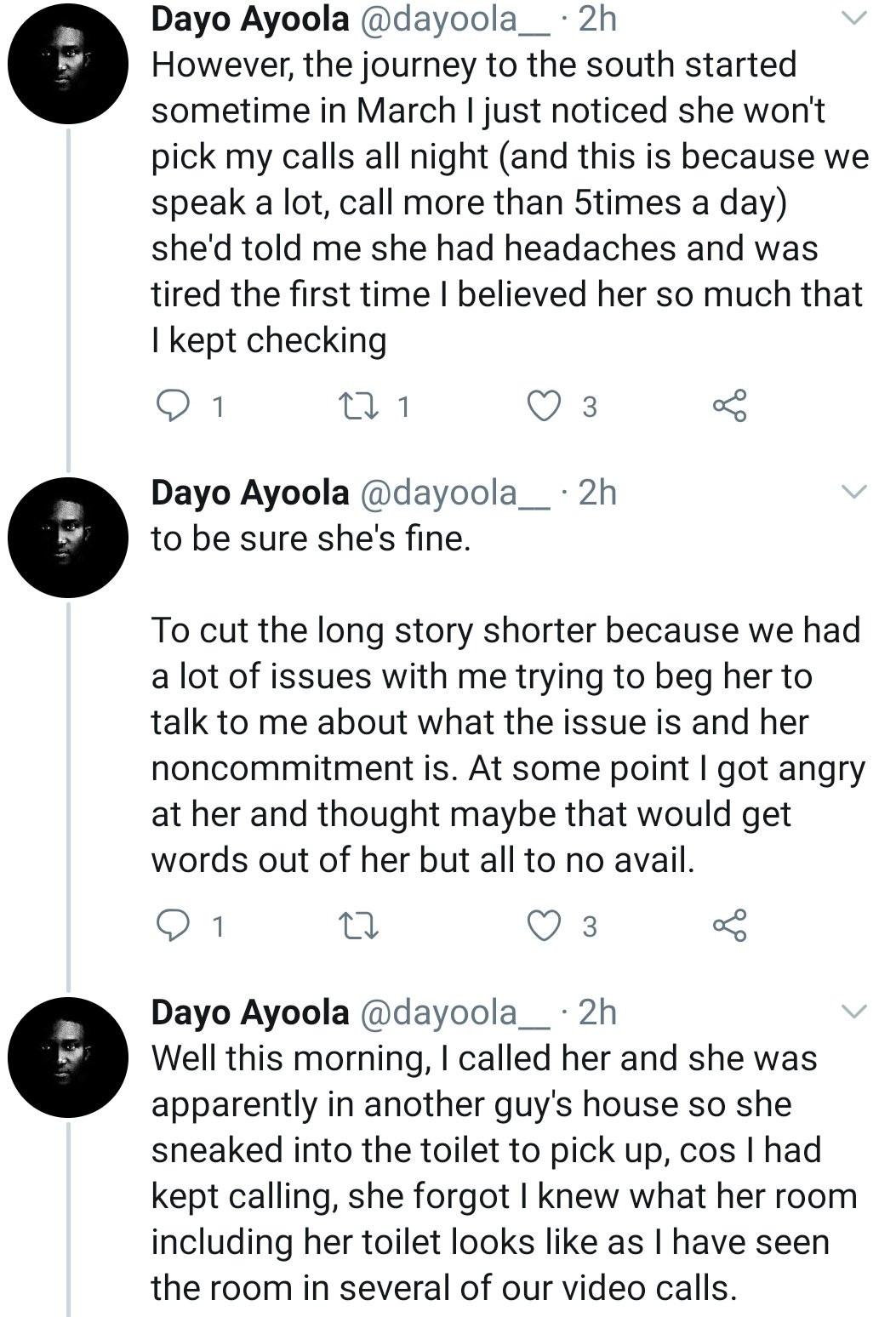The image size is (896, 1317).
Task: Reply to the 'journey to the south' tweet
Action: (x=174, y=406)
